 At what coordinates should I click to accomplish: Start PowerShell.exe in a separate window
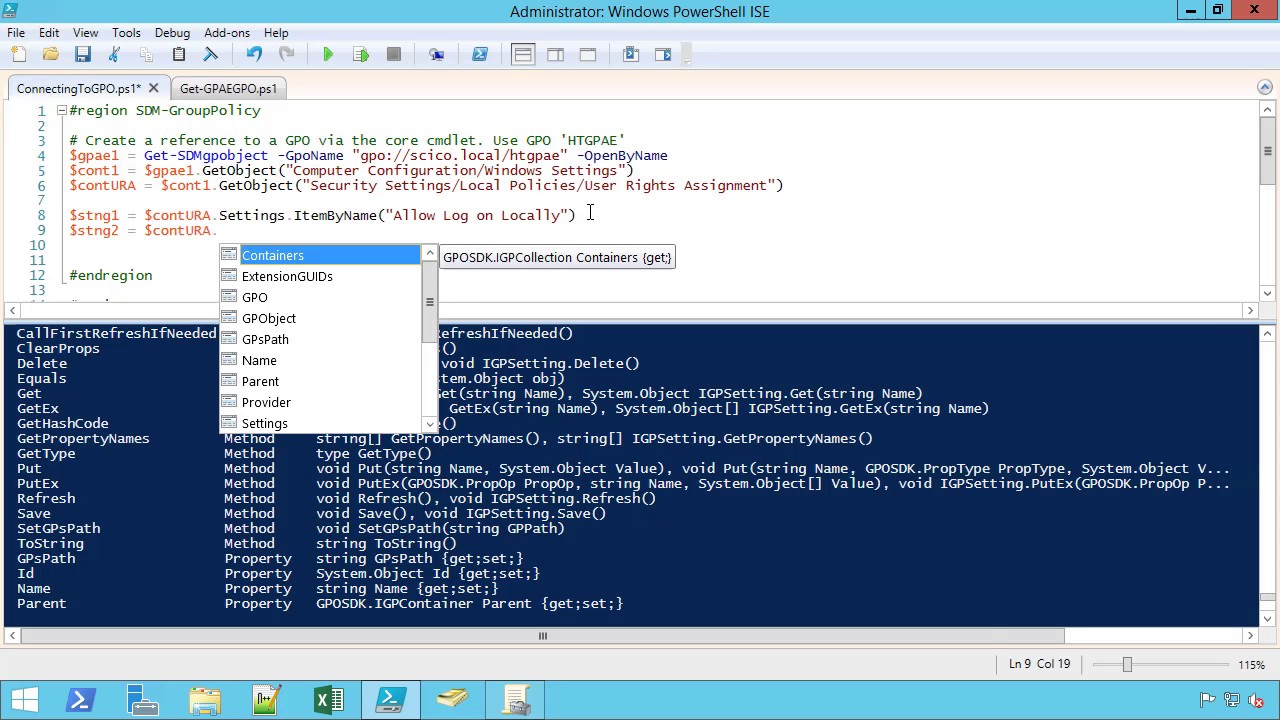click(x=480, y=54)
